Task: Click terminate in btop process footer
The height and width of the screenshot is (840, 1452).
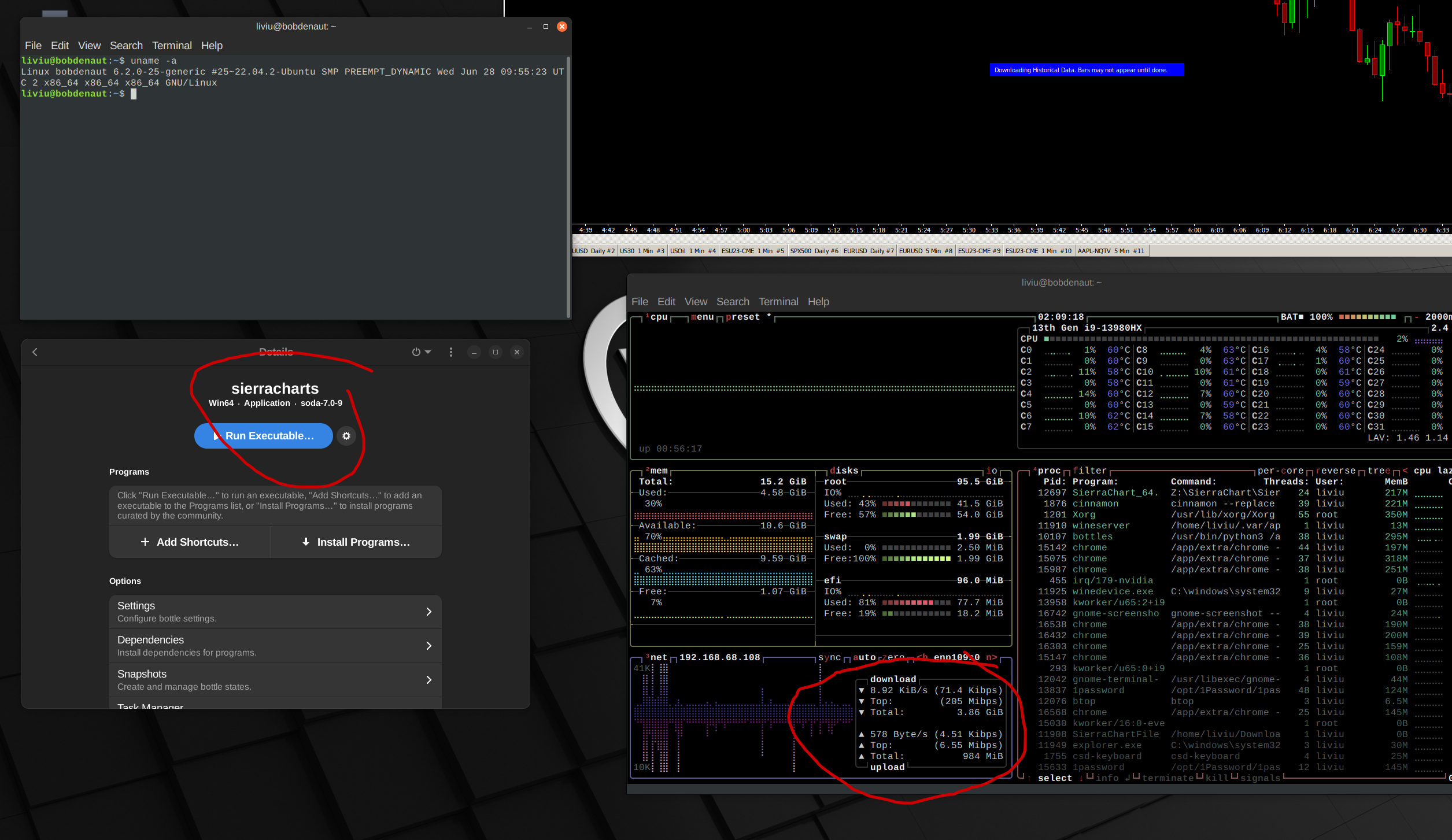Action: coord(1168,778)
